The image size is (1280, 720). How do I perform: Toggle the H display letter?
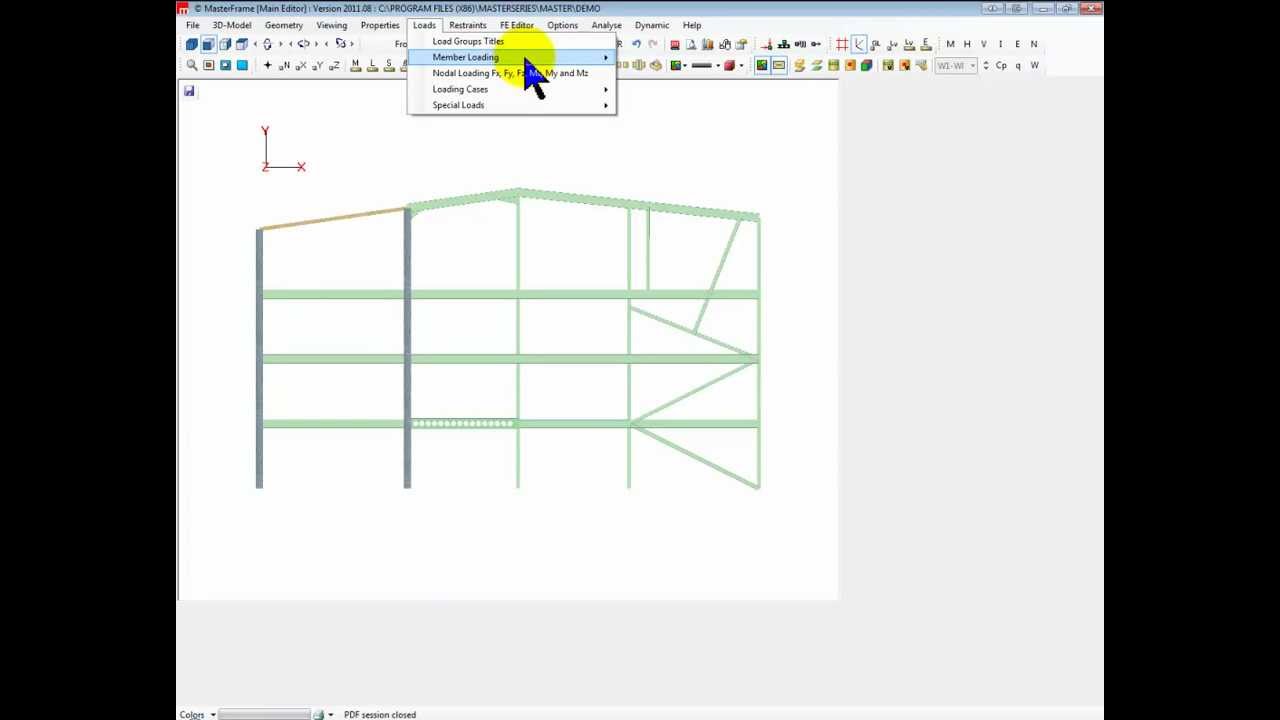pos(967,44)
